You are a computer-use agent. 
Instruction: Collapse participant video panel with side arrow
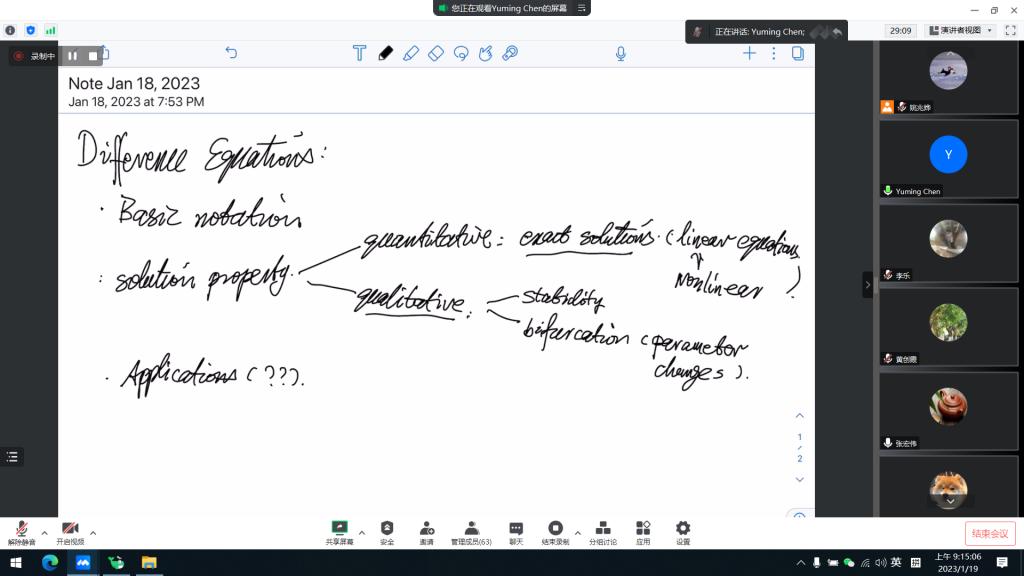pos(867,285)
